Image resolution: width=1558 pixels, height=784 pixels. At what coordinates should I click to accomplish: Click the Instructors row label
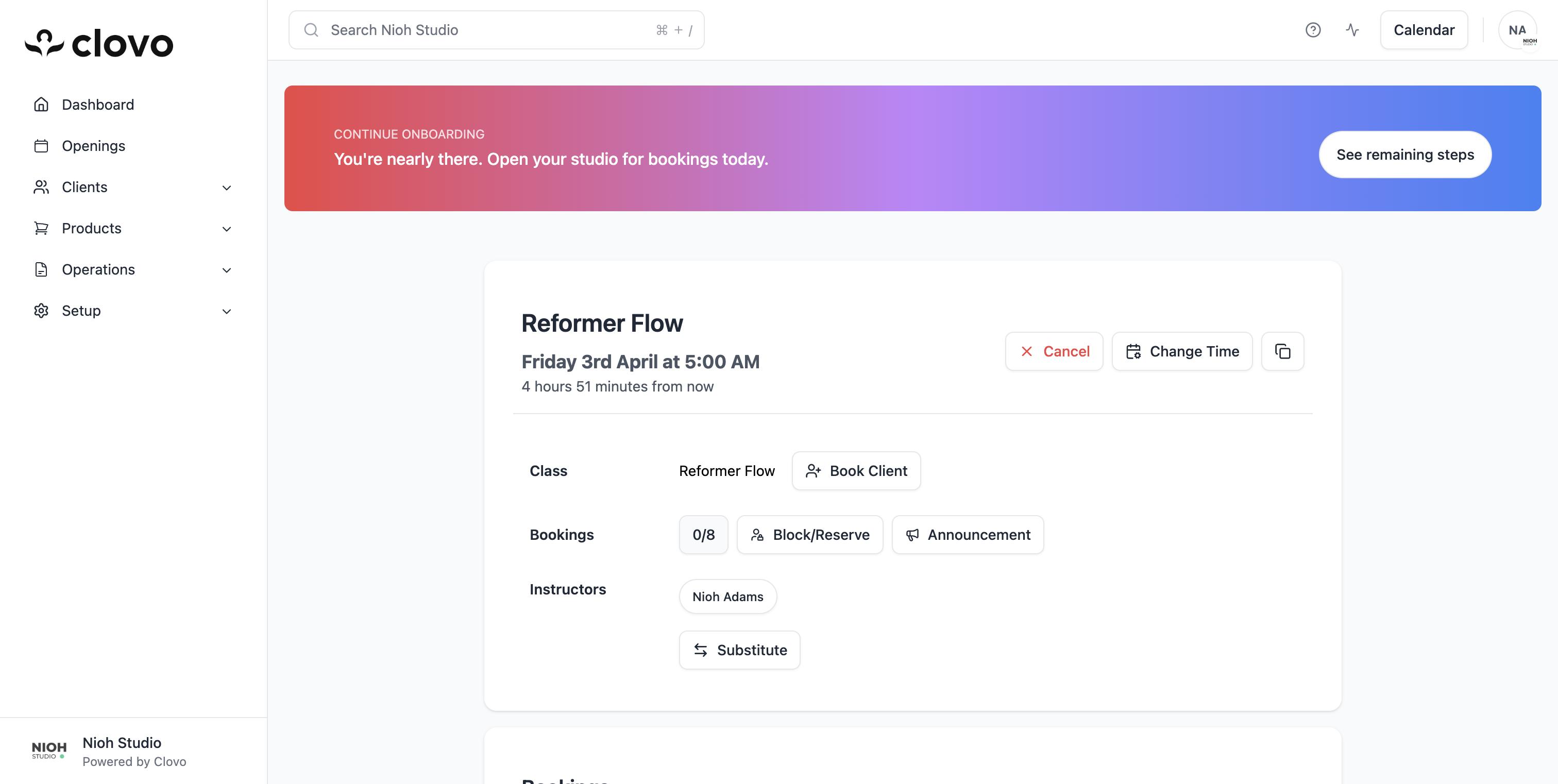point(567,589)
